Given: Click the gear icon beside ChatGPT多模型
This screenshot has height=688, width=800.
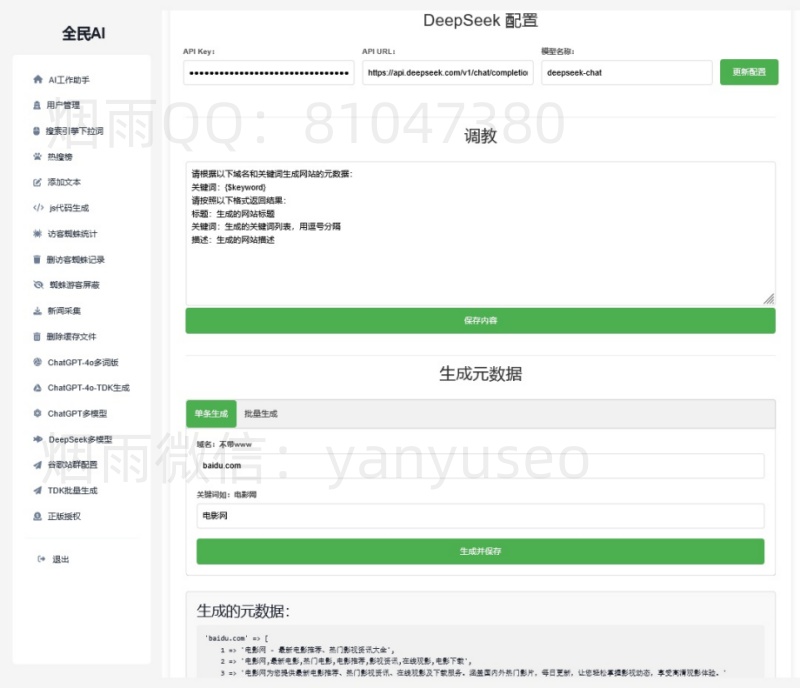Looking at the screenshot, I should [37, 413].
